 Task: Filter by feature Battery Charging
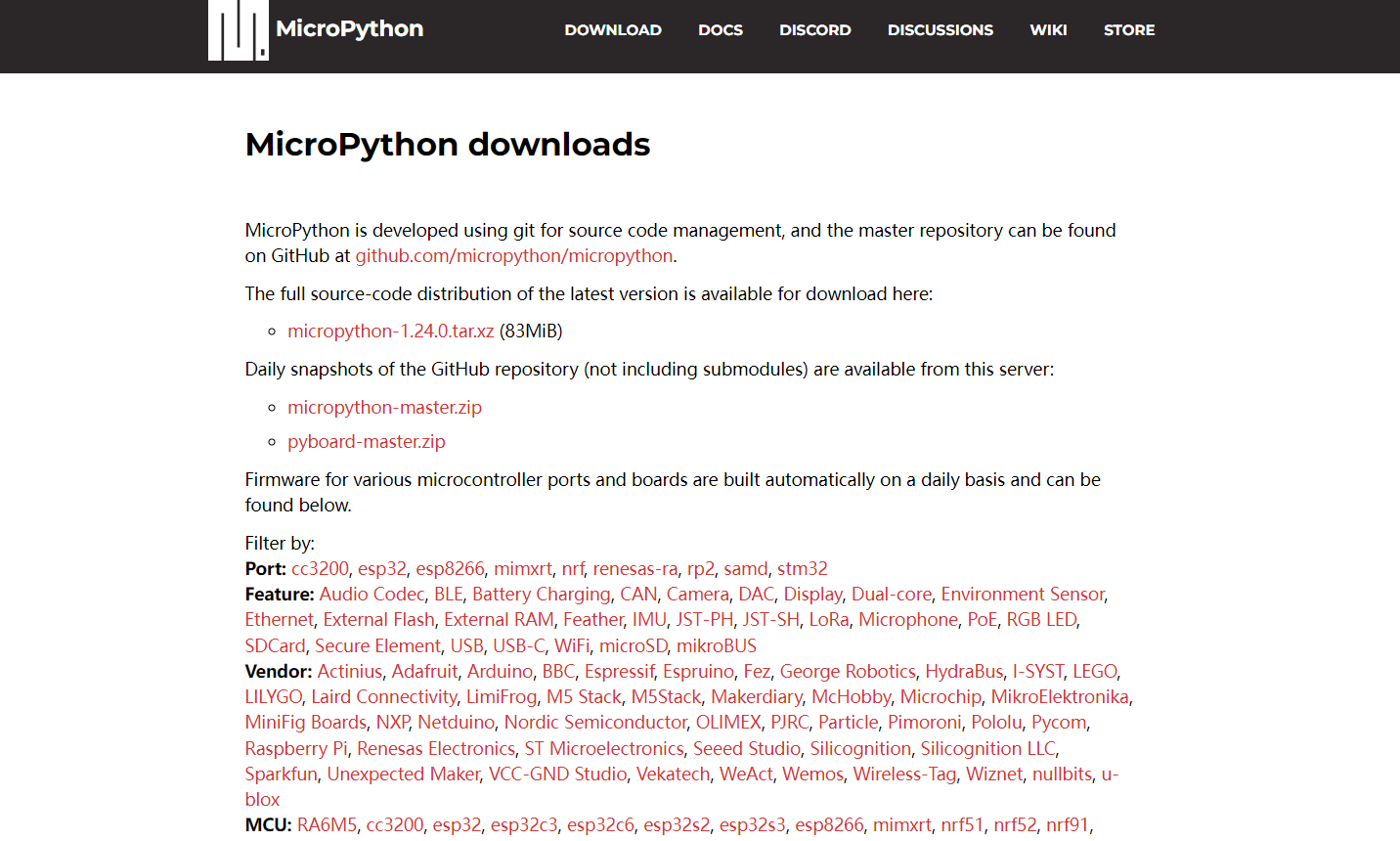542,595
